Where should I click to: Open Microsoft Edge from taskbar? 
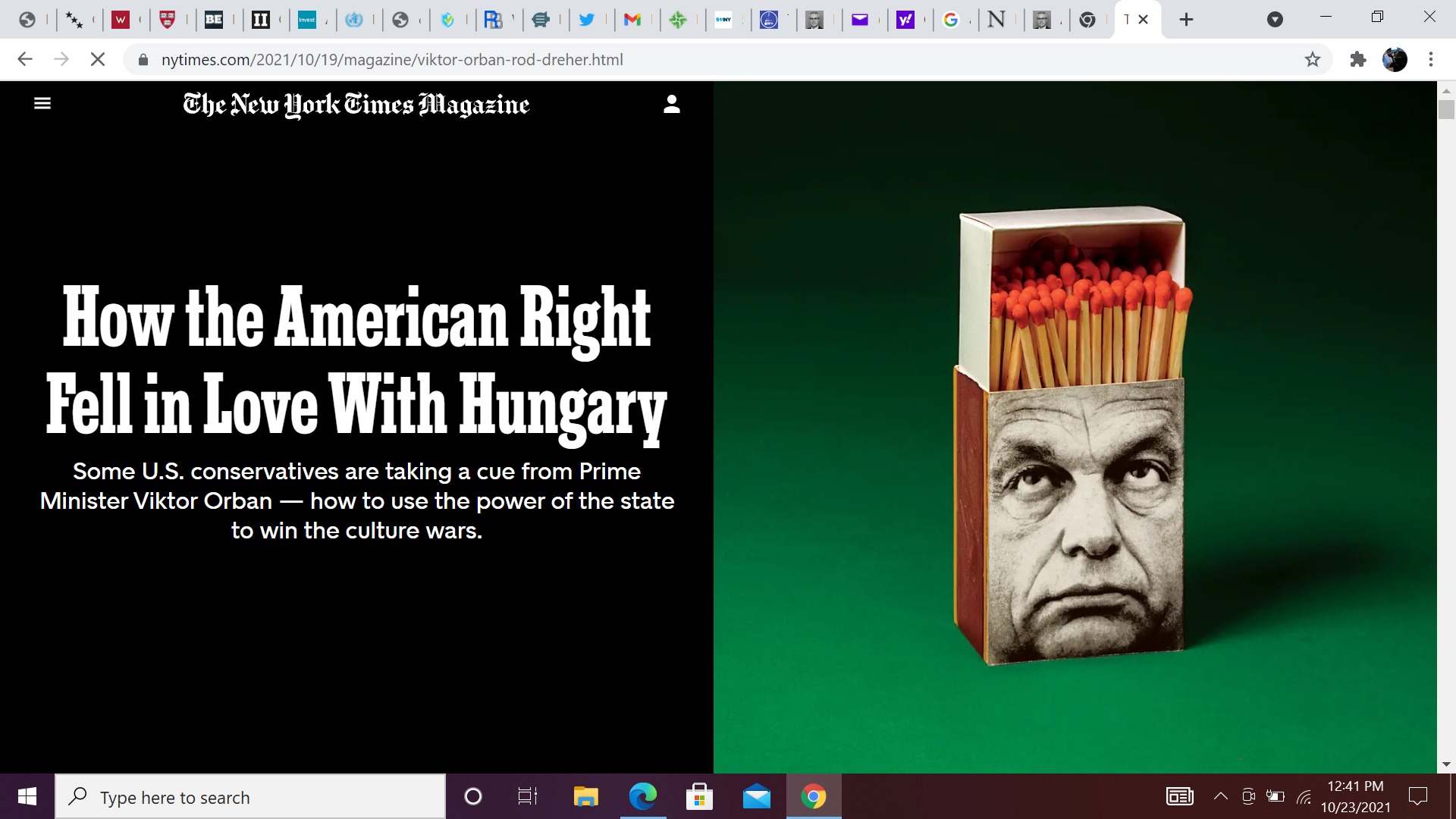click(x=642, y=797)
